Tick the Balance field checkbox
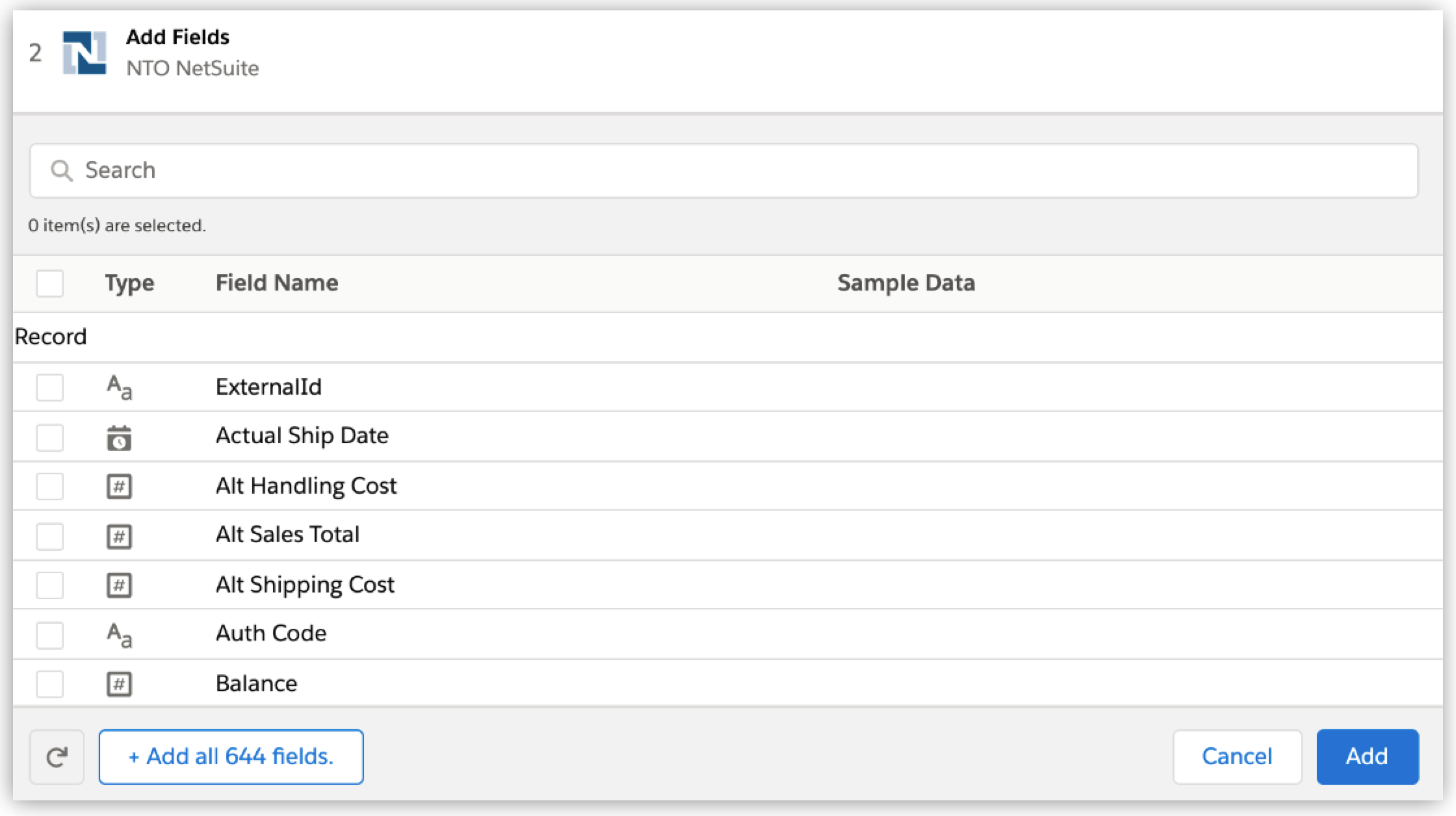 pos(50,684)
